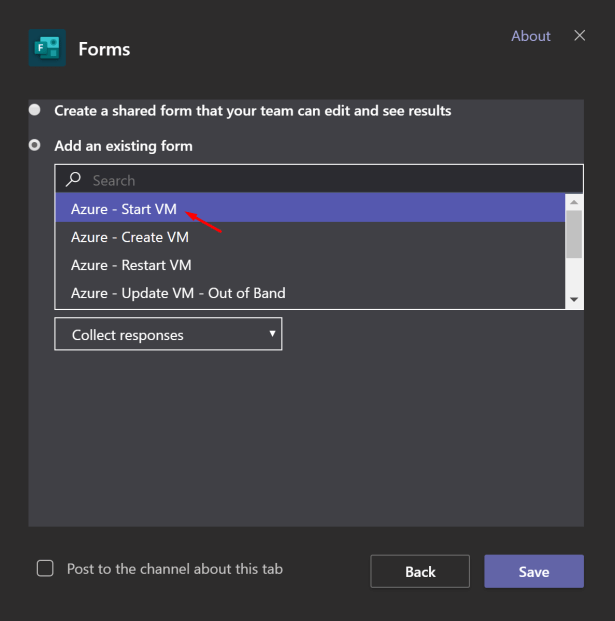The height and width of the screenshot is (621, 615).
Task: Open the 'Collect responses' dropdown
Action: point(168,334)
